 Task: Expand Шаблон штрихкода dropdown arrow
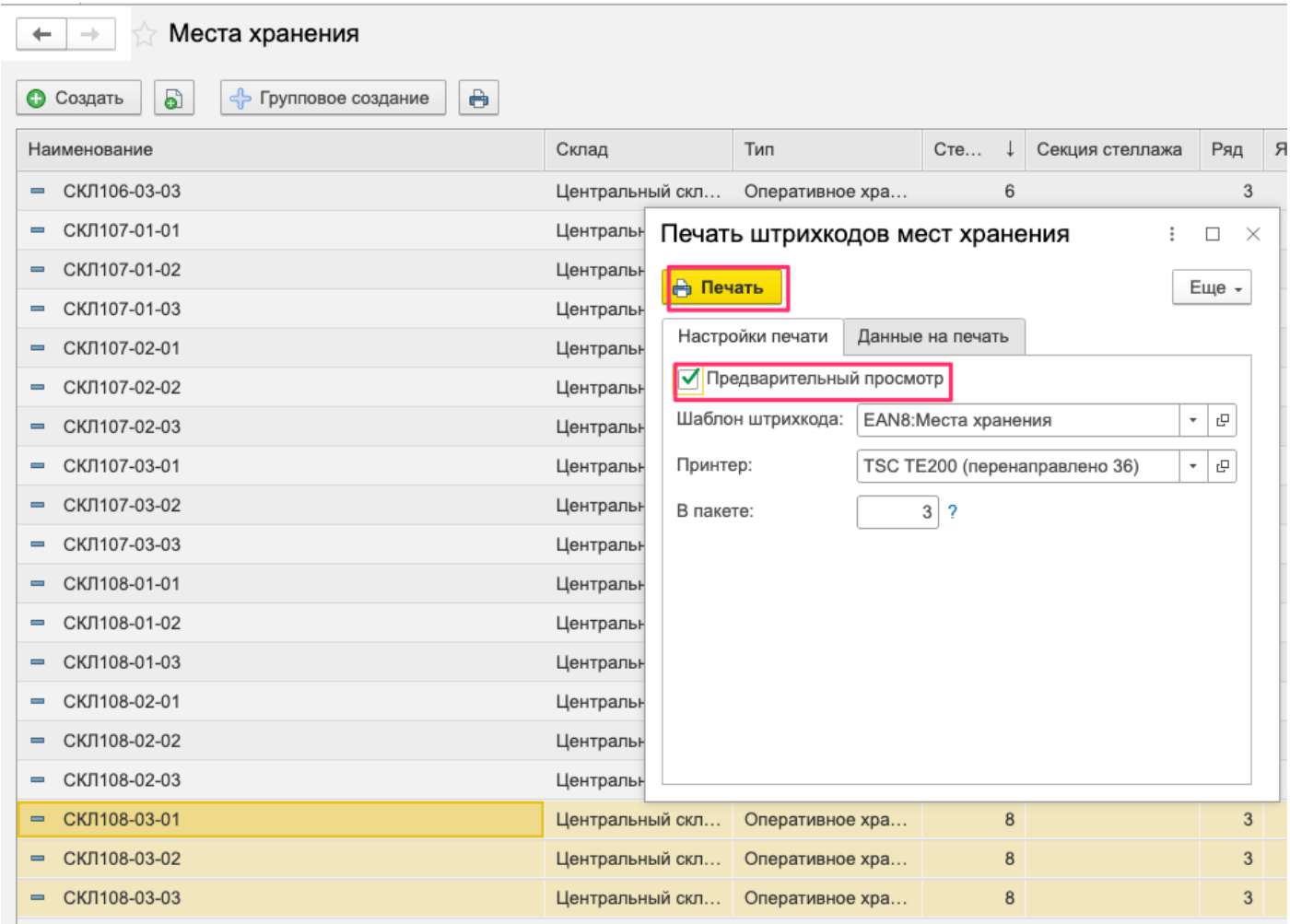click(1193, 420)
